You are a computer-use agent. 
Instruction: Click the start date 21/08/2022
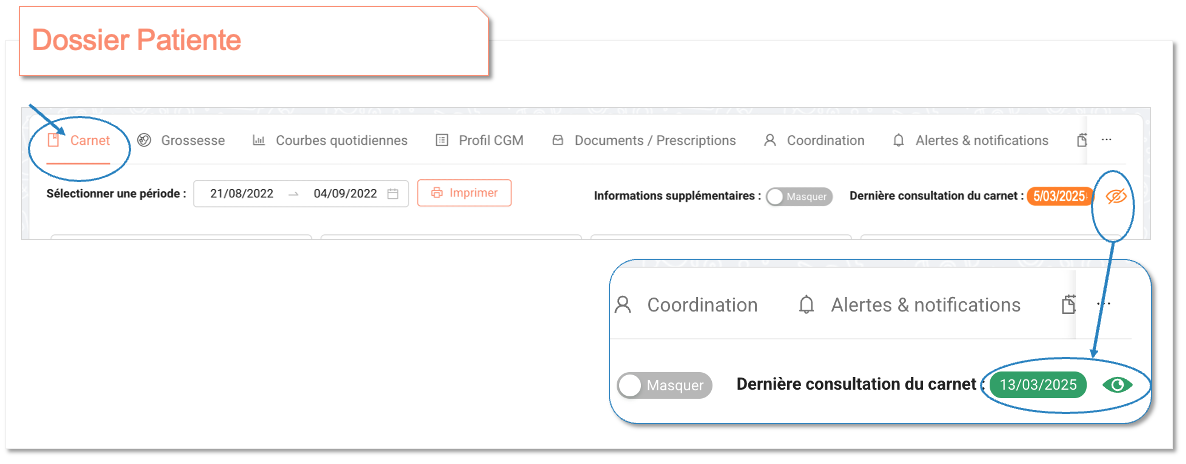click(242, 193)
